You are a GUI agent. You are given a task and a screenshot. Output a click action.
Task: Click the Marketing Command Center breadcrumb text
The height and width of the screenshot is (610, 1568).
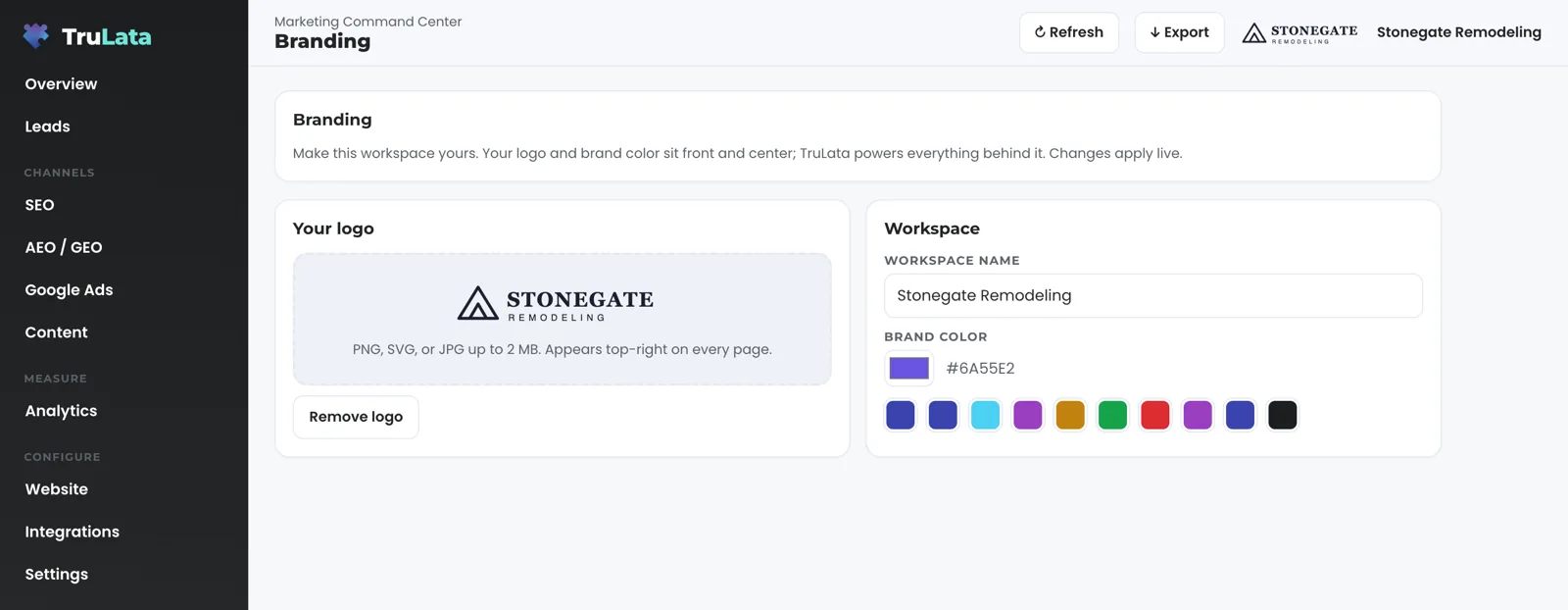coord(367,22)
